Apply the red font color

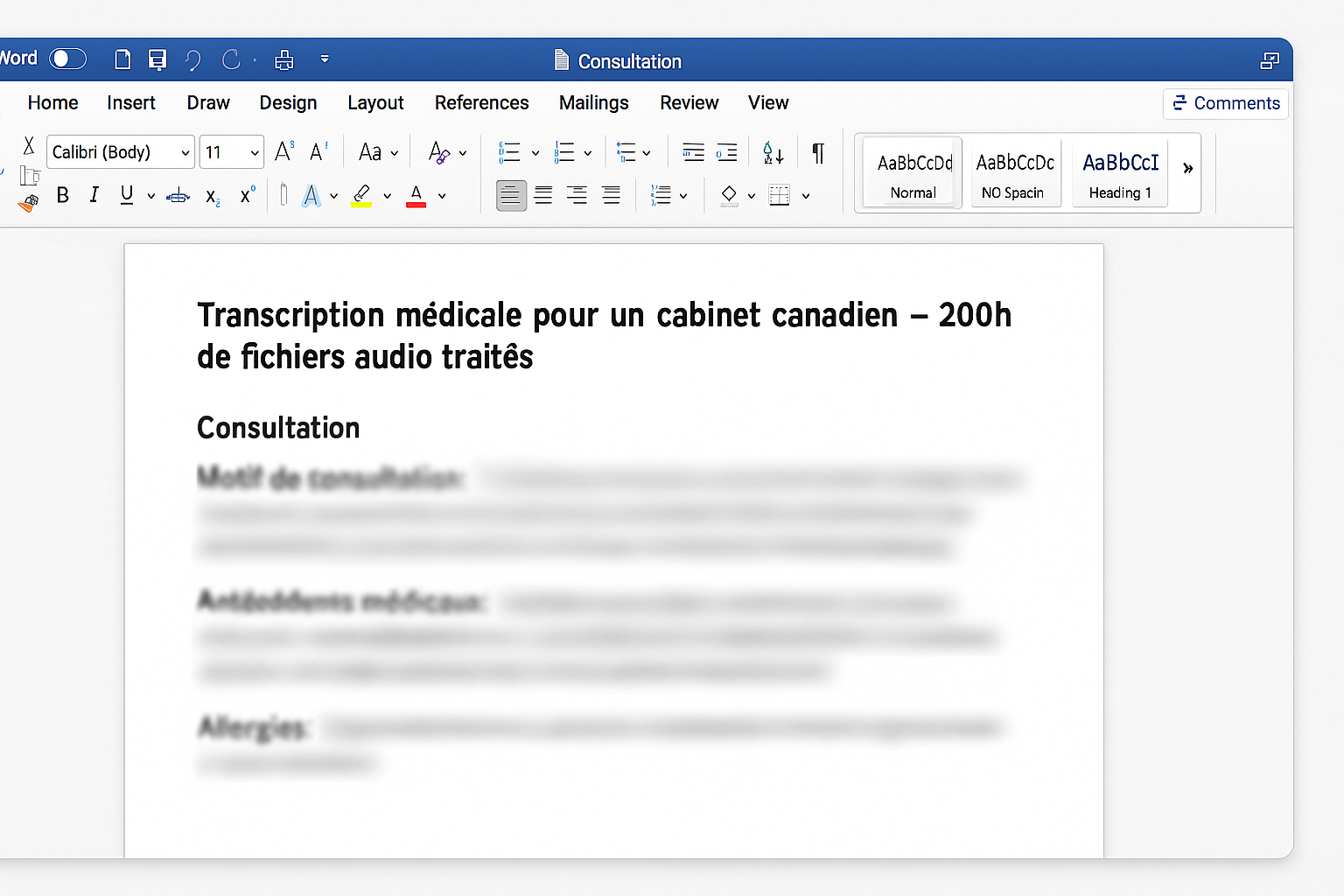pyautogui.click(x=416, y=195)
